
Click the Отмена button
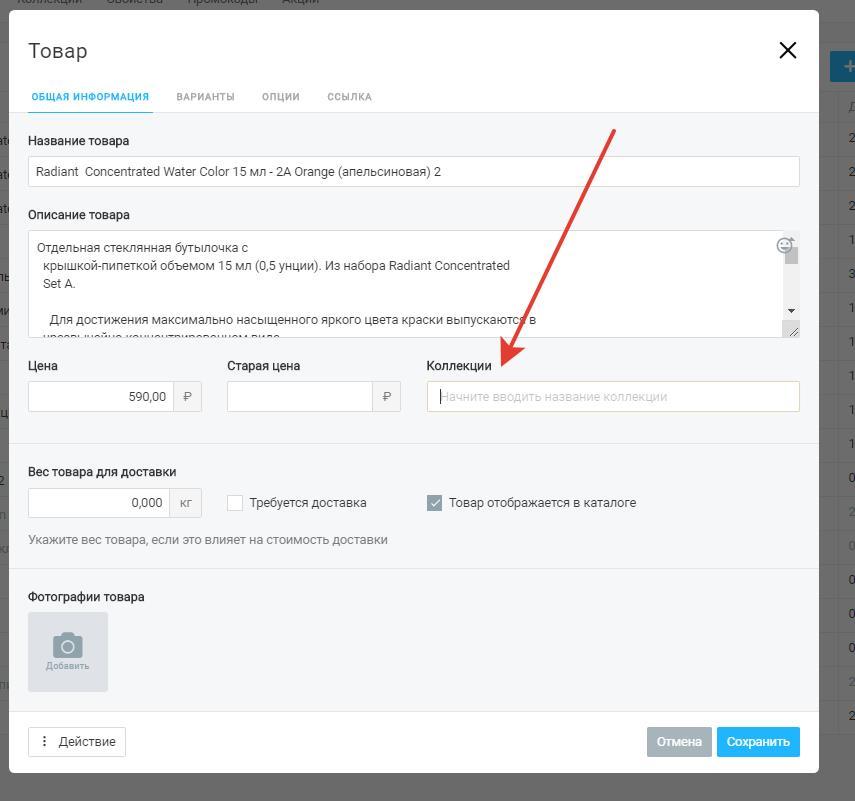(679, 742)
